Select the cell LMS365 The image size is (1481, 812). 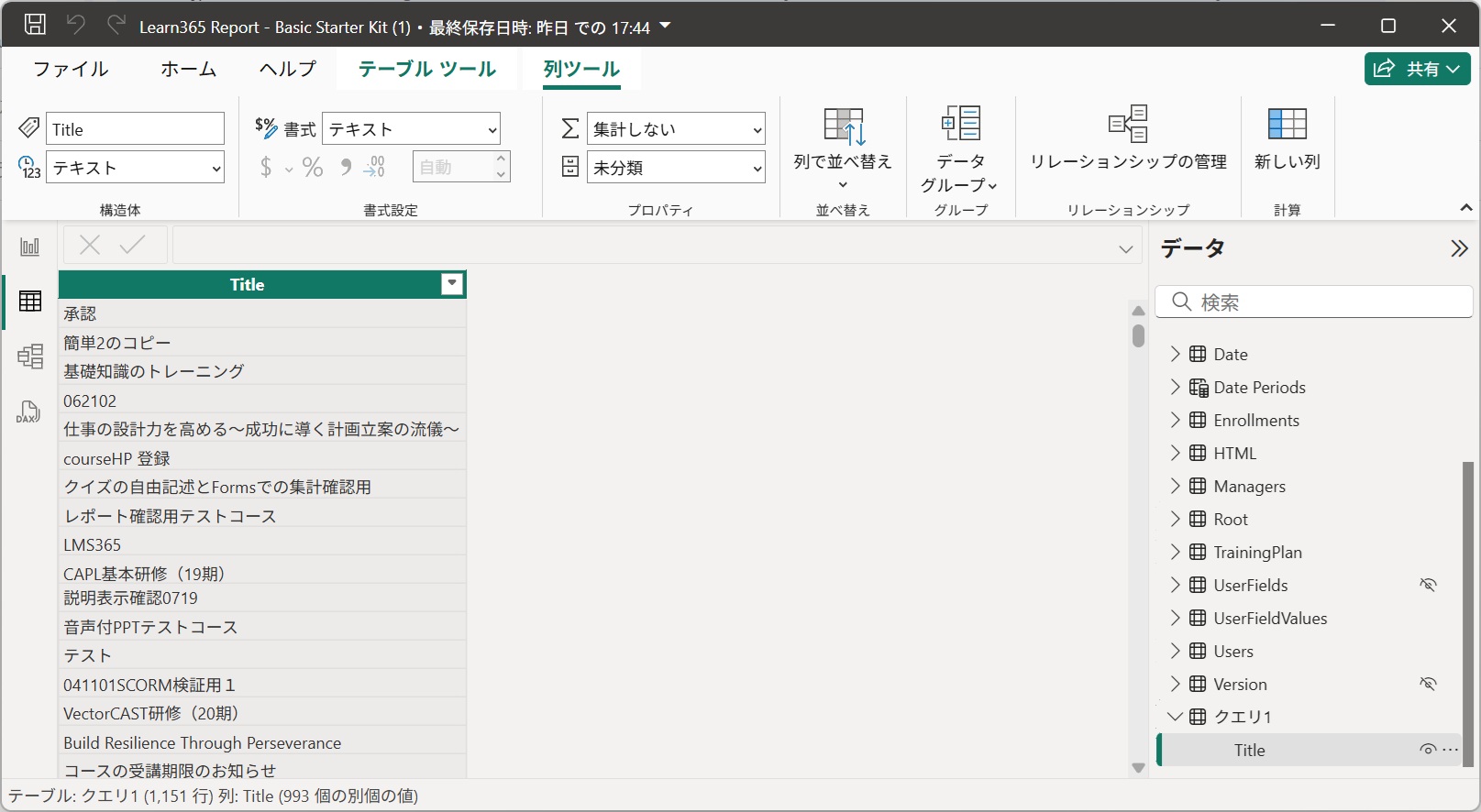click(262, 544)
